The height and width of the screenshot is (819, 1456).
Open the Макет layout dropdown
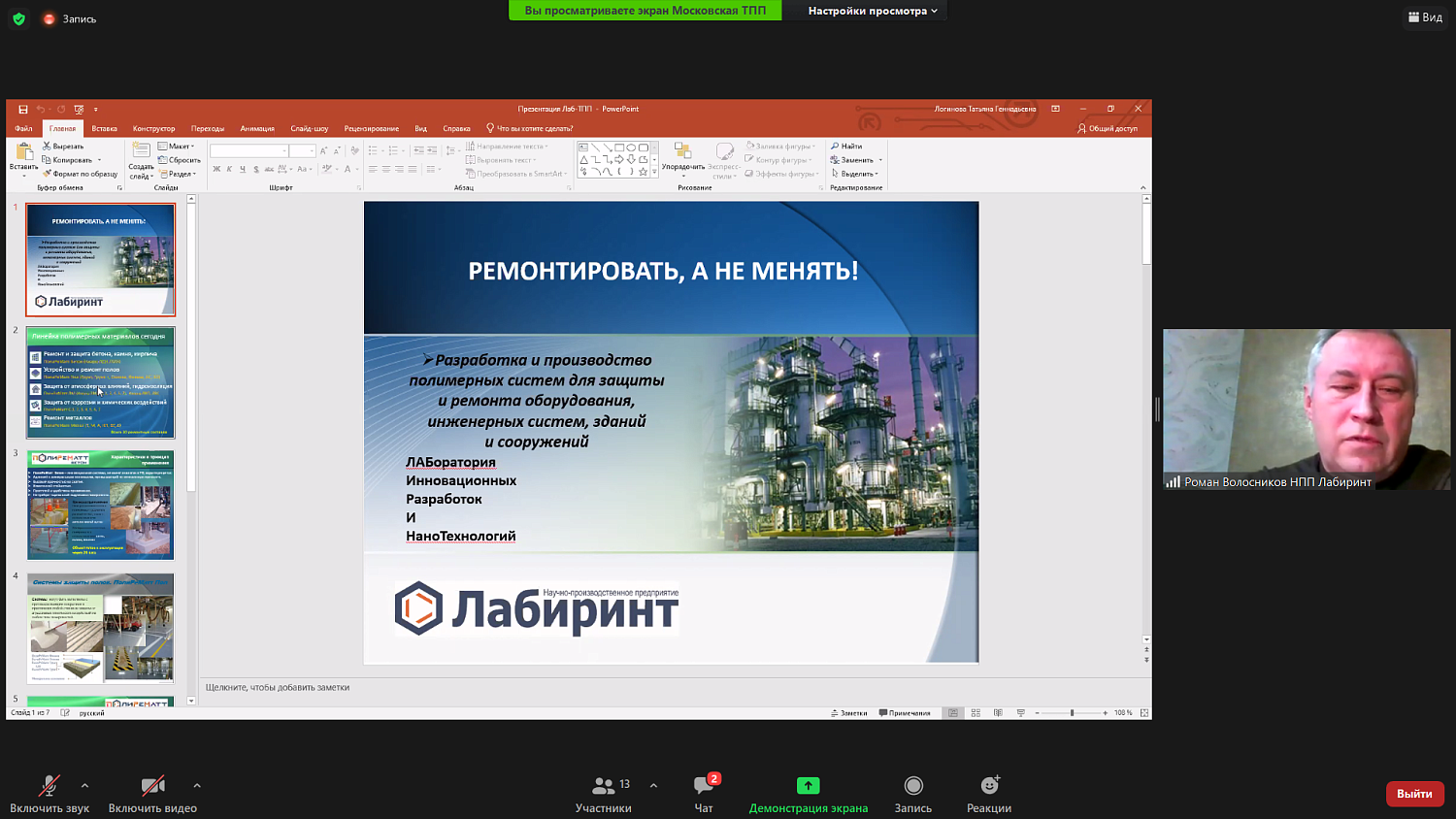pos(177,147)
